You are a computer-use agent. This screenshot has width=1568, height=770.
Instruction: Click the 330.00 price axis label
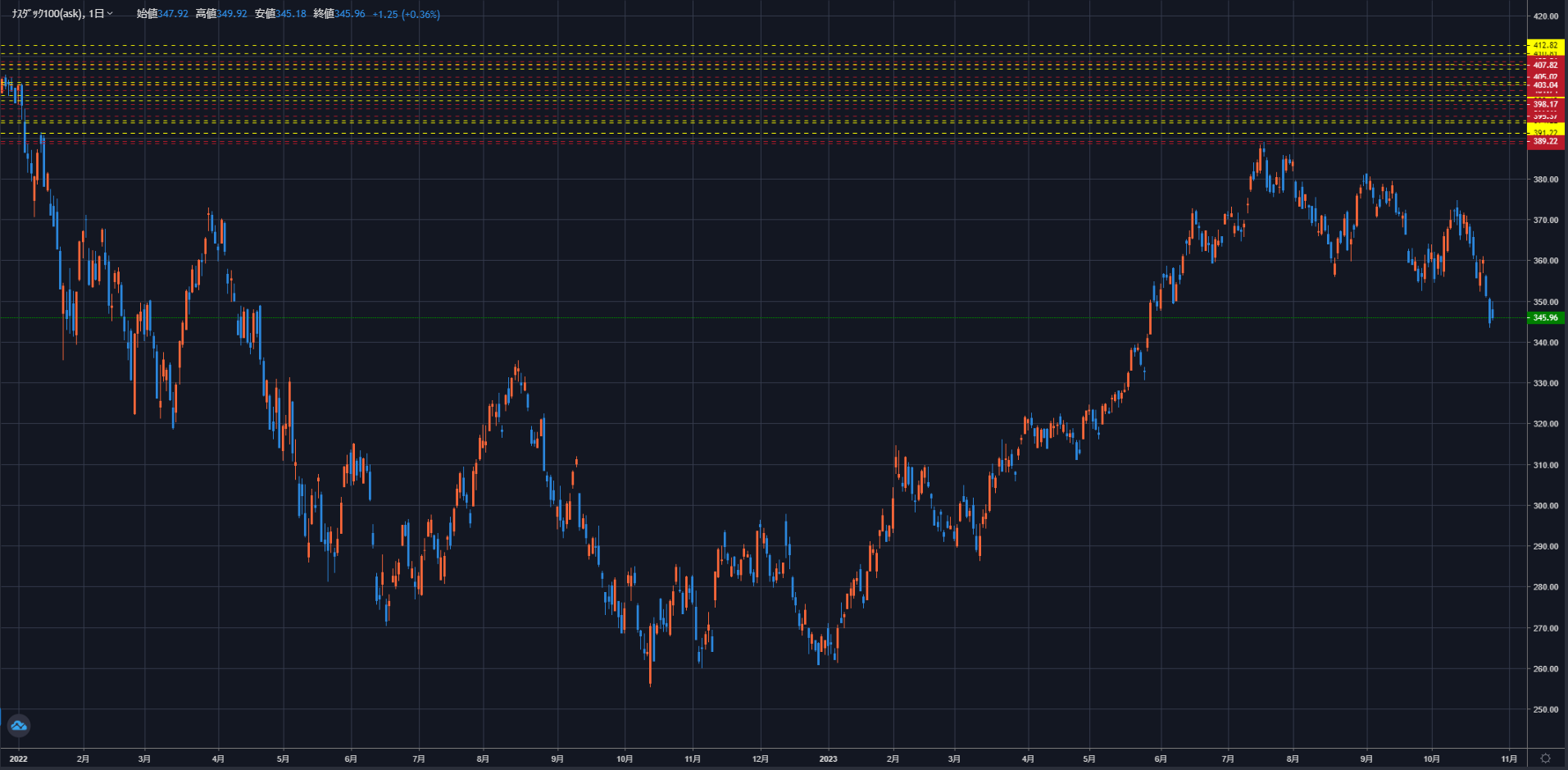pyautogui.click(x=1546, y=383)
